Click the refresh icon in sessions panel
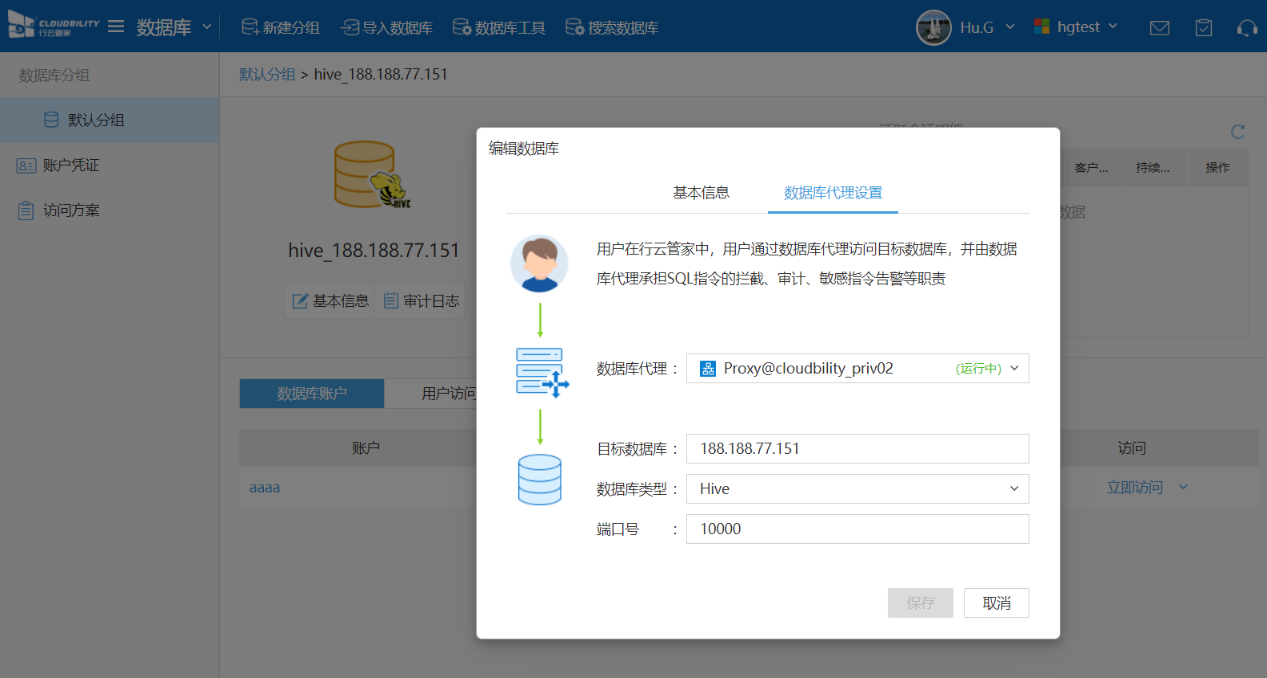 [1238, 132]
